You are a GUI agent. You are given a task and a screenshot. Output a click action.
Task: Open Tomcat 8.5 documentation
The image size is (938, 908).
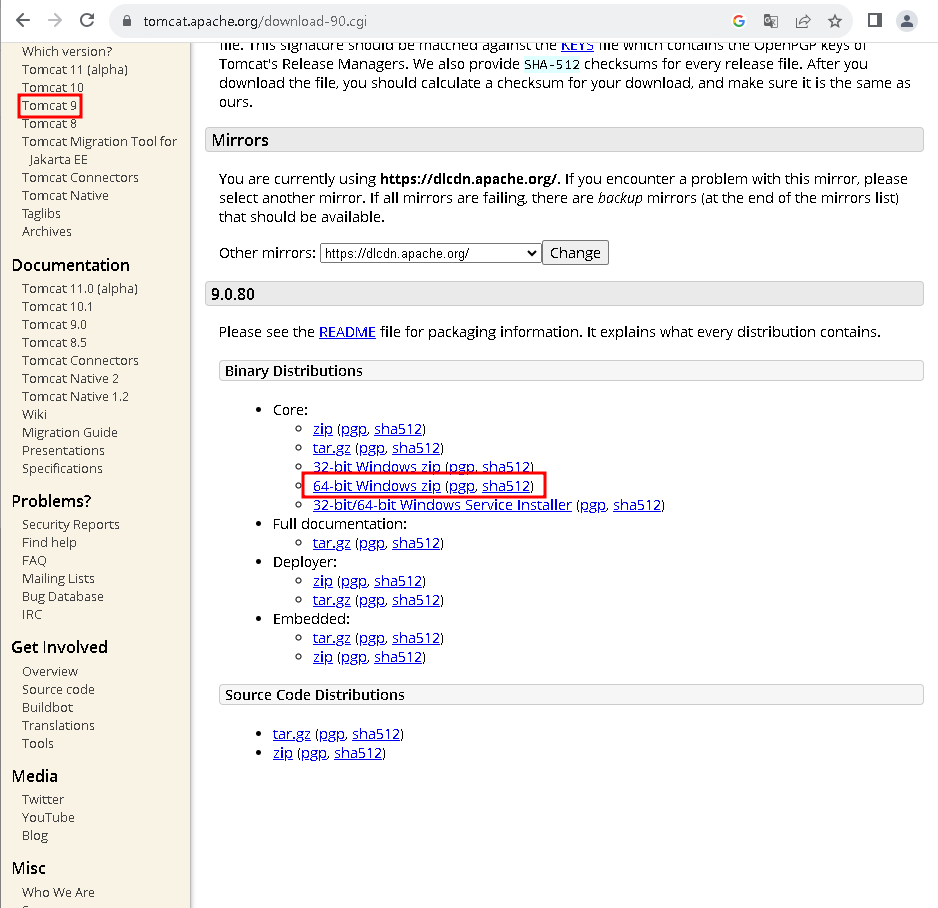coord(54,342)
